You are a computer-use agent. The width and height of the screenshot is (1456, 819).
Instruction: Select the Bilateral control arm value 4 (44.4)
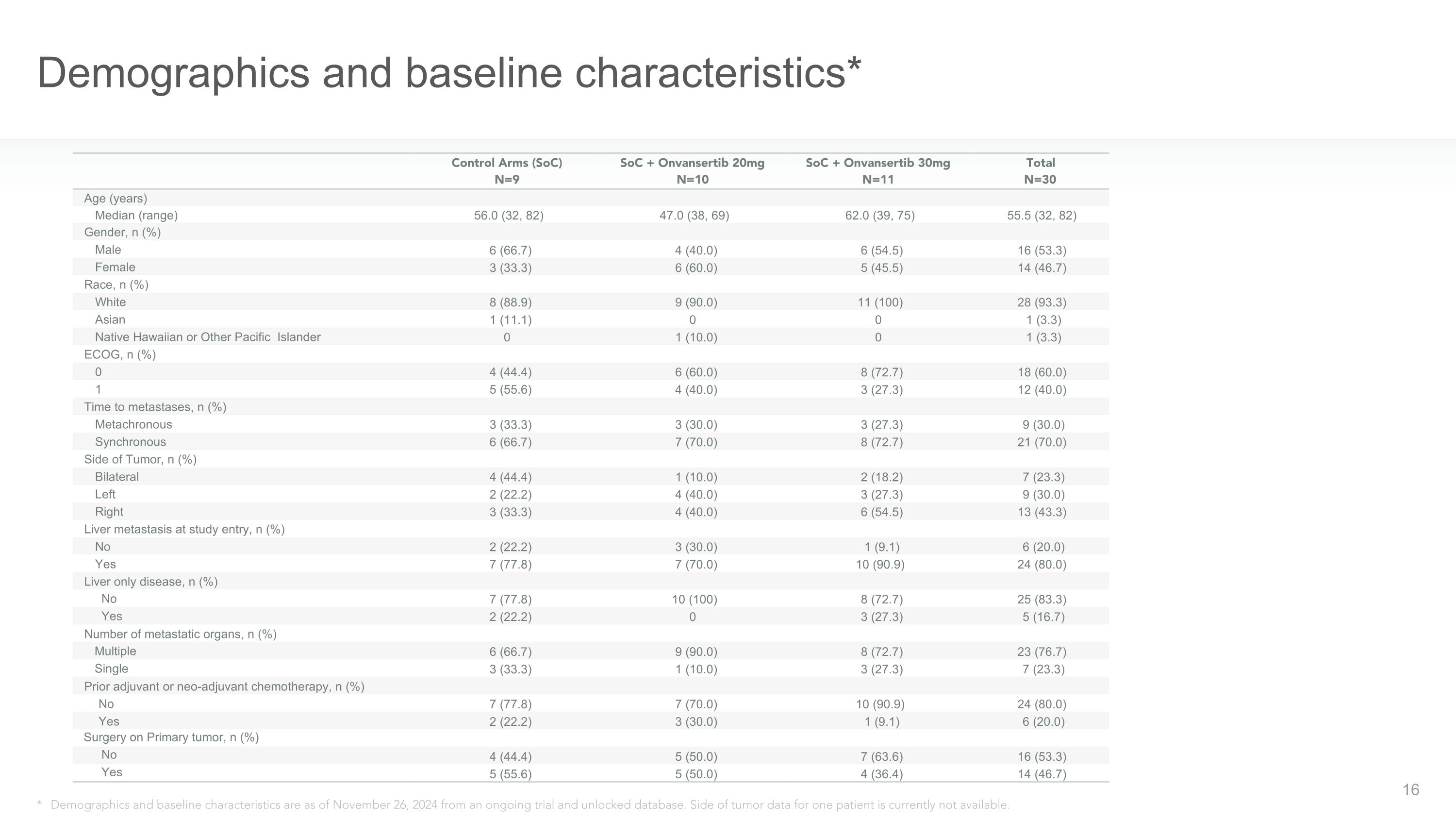tap(511, 477)
